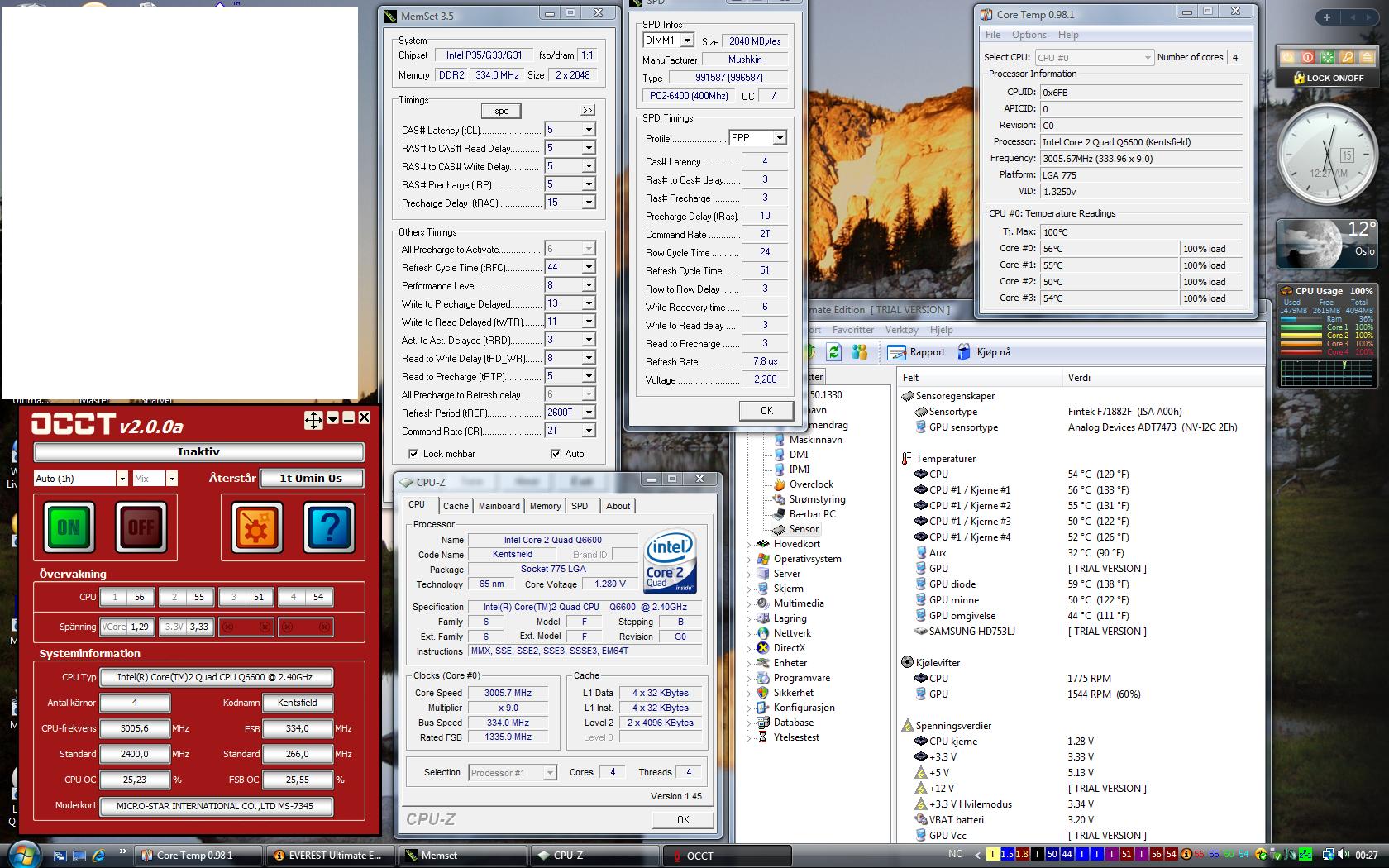Open the Oslo weather gadget
1389x868 pixels.
point(1328,245)
